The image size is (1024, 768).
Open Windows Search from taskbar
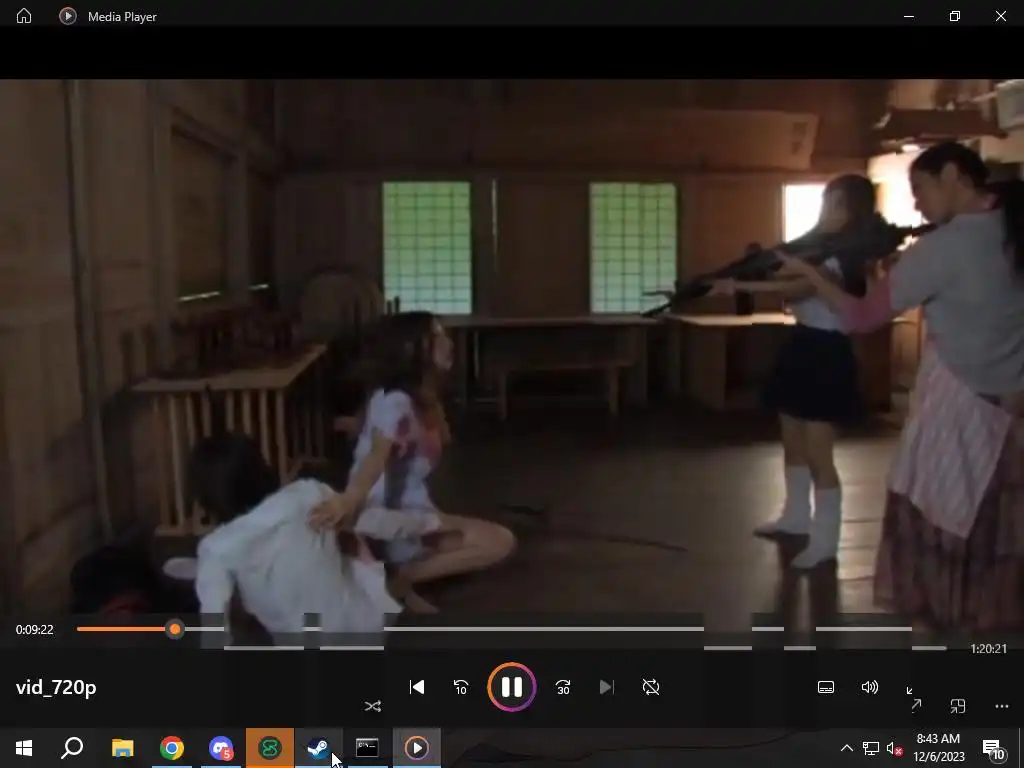point(72,748)
